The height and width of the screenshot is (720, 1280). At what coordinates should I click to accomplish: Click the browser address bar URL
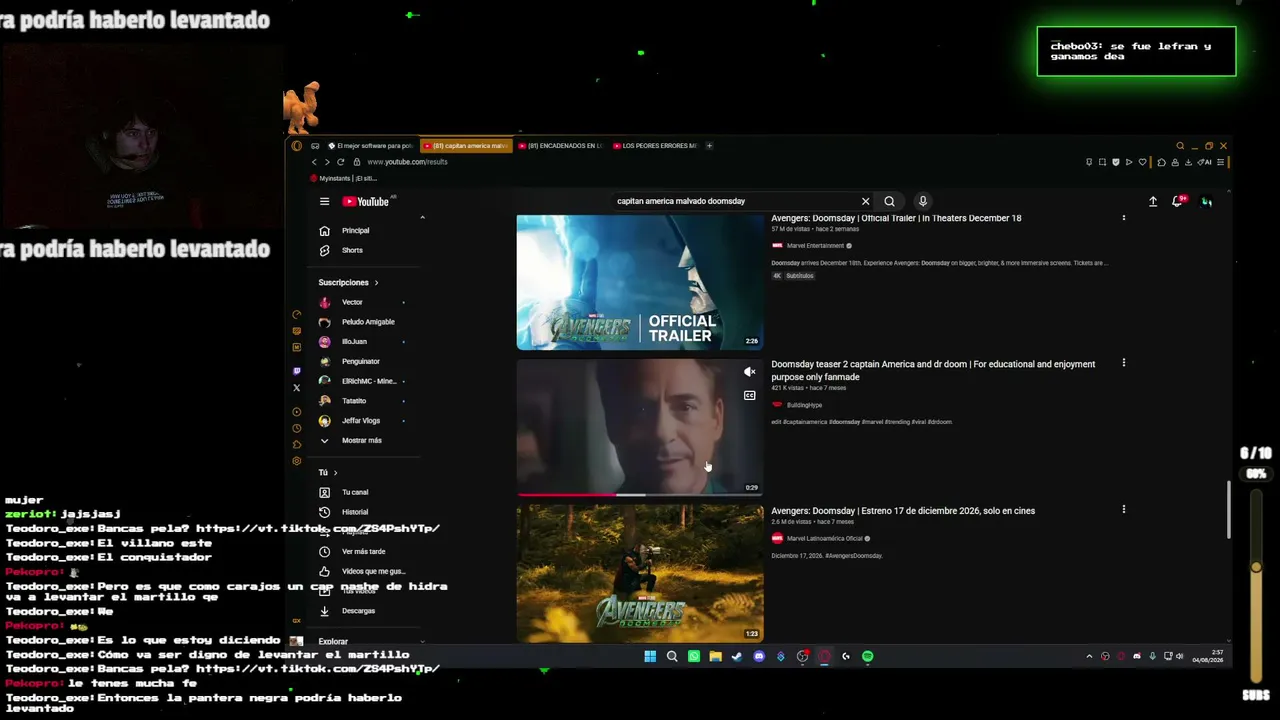tap(407, 162)
